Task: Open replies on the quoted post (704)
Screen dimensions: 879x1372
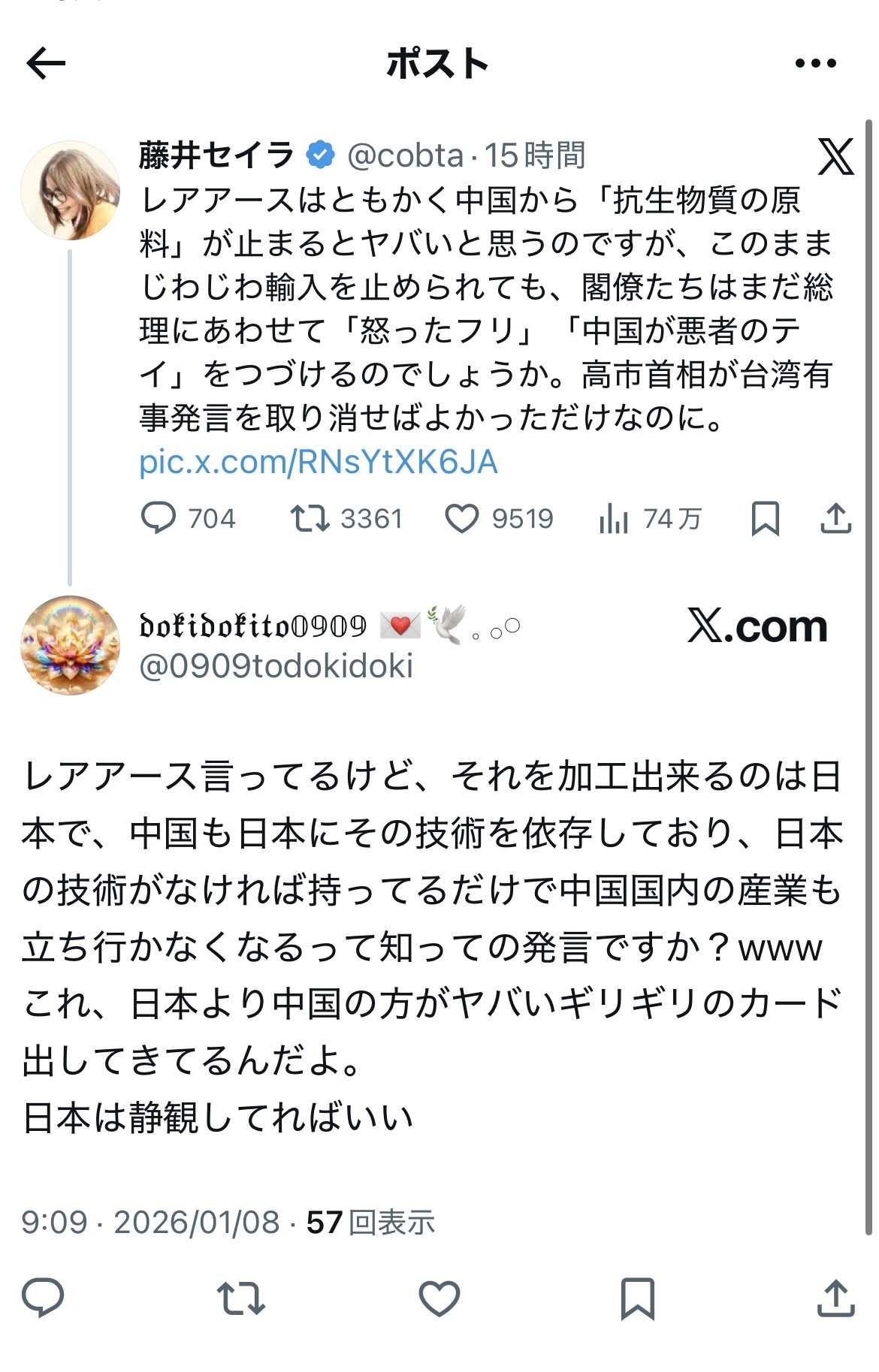Action: click(159, 518)
